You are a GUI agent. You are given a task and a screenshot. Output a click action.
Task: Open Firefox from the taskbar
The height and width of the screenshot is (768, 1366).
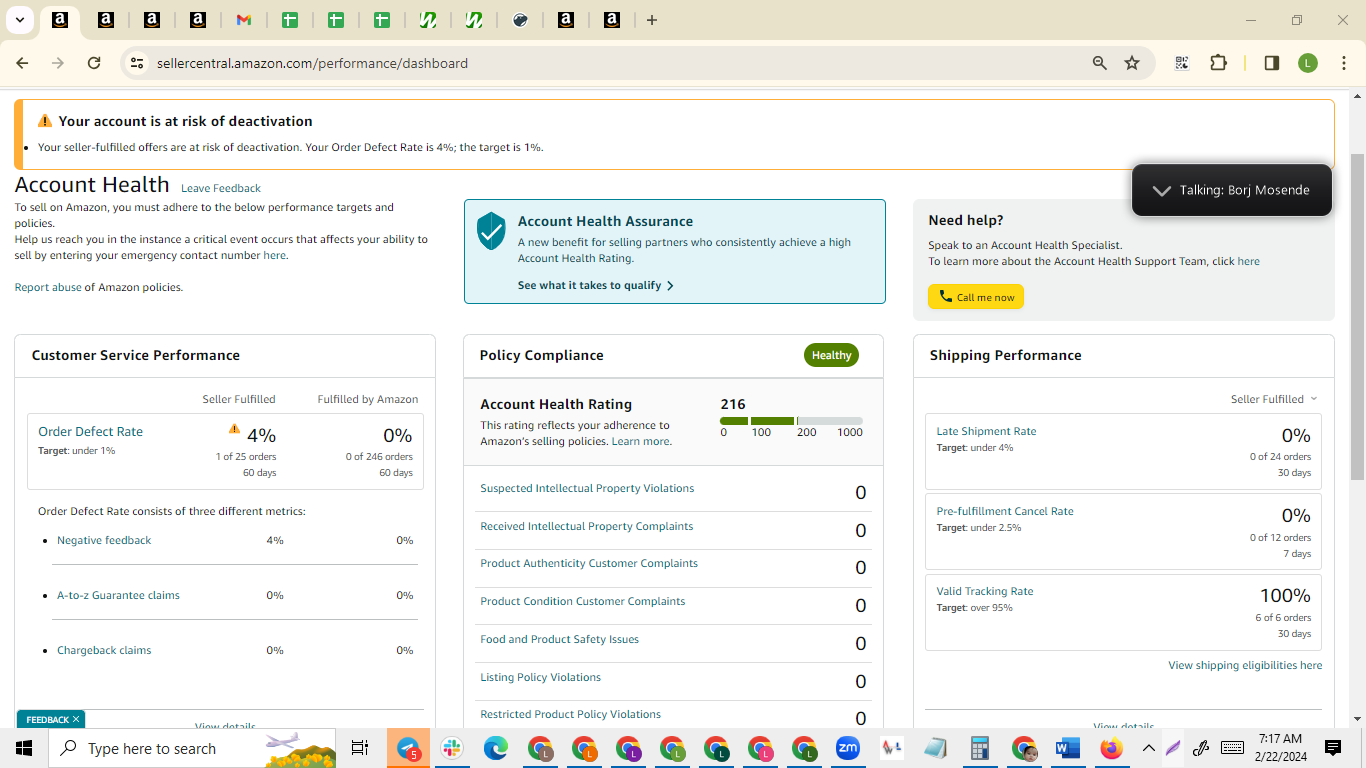[x=1111, y=748]
